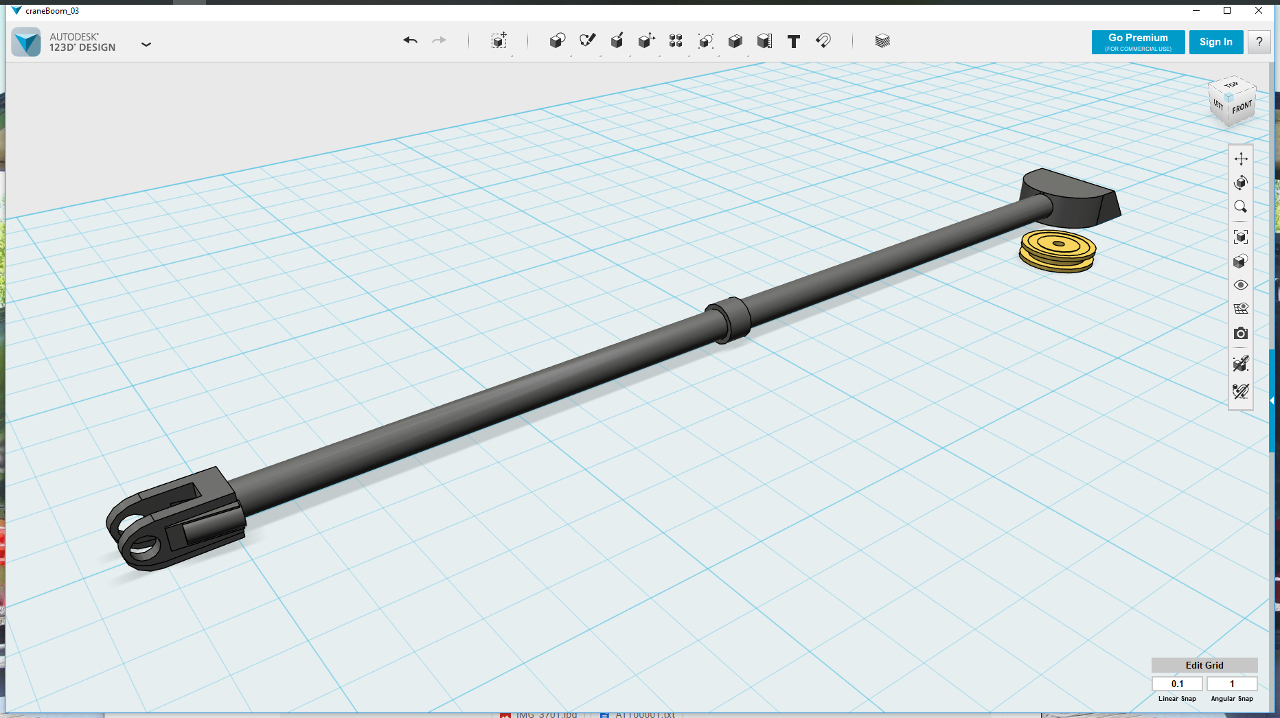Viewport: 1280px width, 718px height.
Task: Click the FRONT face of view cube
Action: click(1241, 108)
